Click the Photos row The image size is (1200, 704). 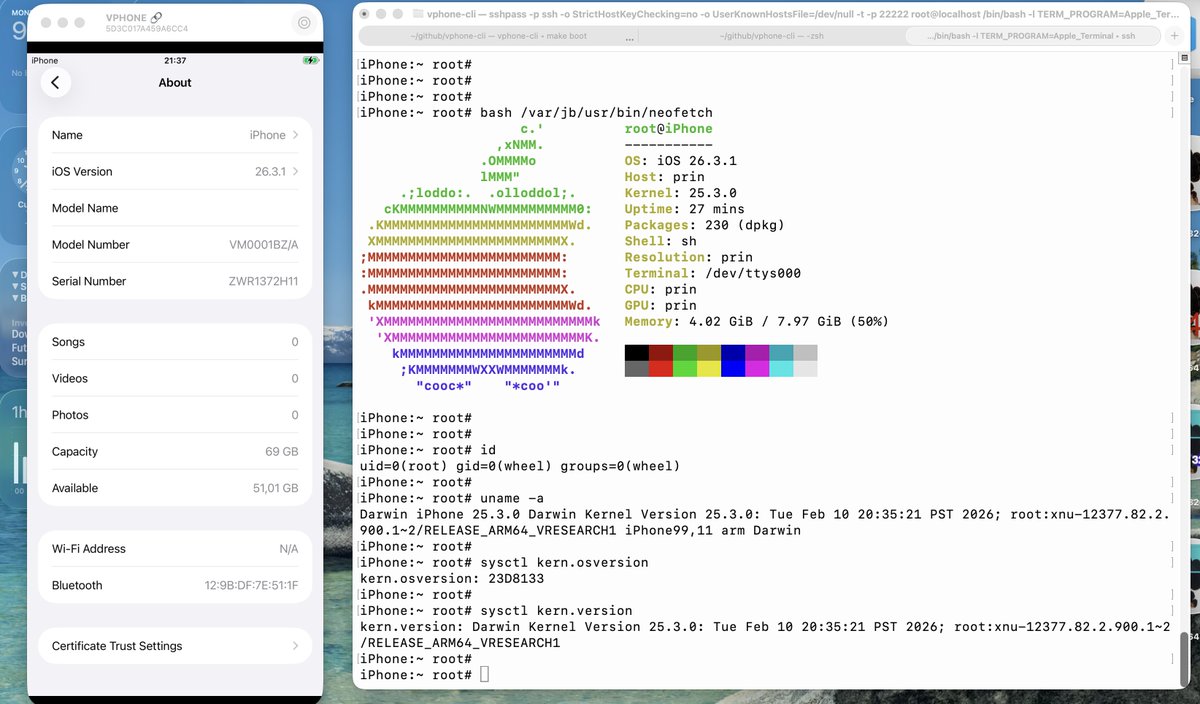[x=175, y=415]
